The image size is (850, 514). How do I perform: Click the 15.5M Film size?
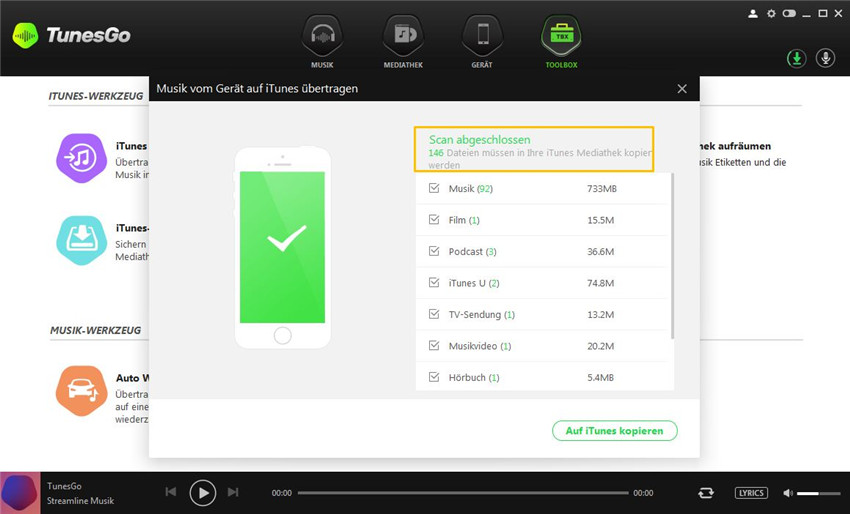tap(600, 220)
